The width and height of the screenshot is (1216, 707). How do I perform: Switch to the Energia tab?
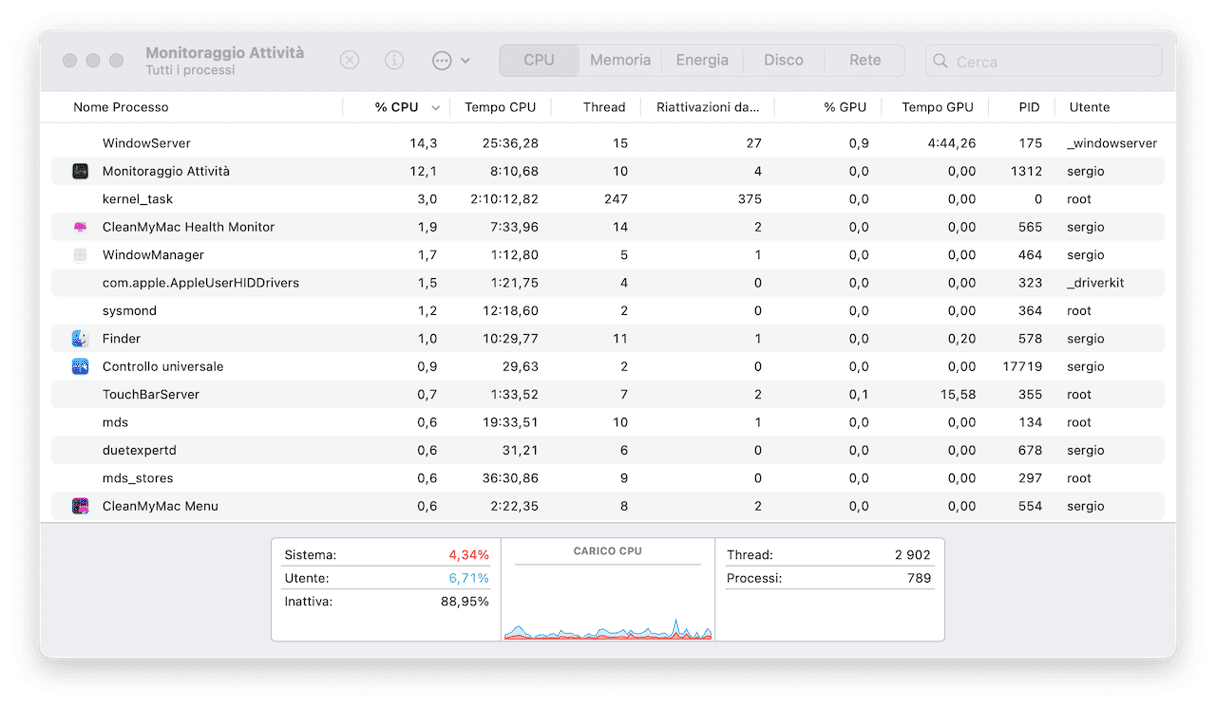click(702, 60)
